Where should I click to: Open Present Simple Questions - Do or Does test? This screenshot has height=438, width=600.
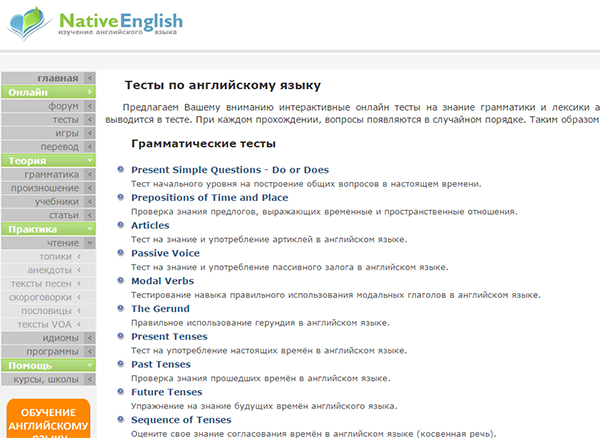pos(229,170)
